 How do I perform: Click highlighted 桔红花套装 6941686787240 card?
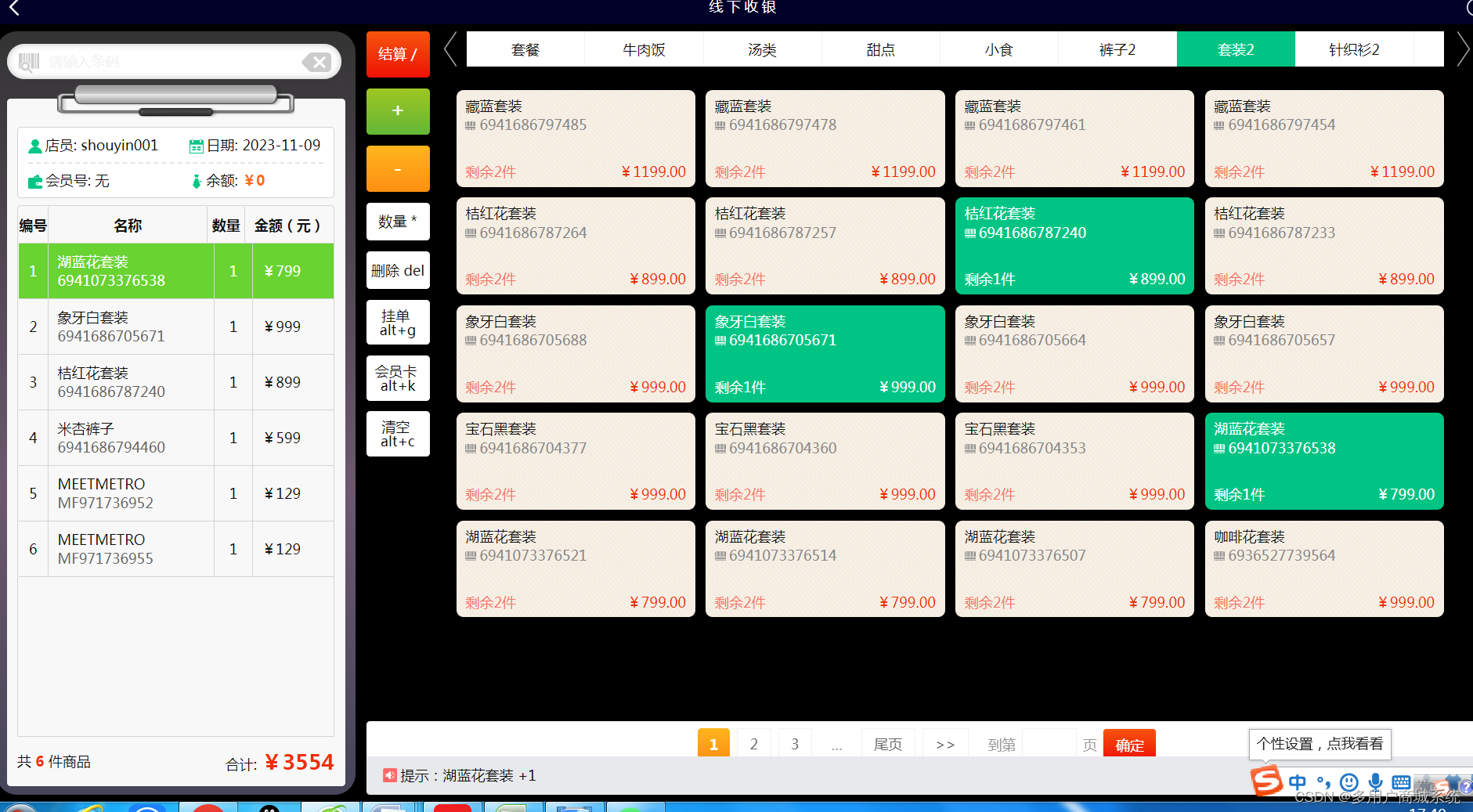(1074, 246)
